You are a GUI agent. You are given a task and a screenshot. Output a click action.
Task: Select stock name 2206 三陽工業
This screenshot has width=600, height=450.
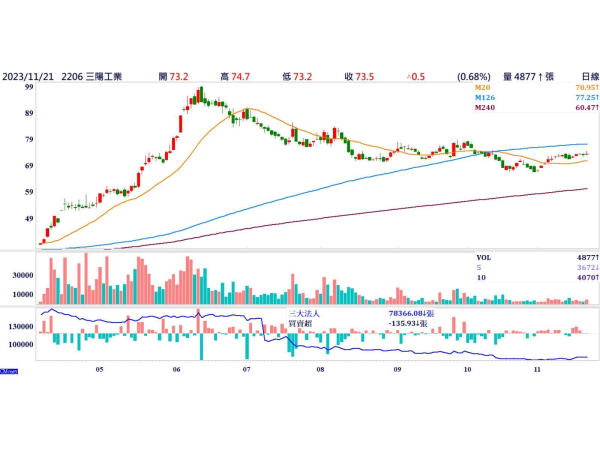(91, 77)
